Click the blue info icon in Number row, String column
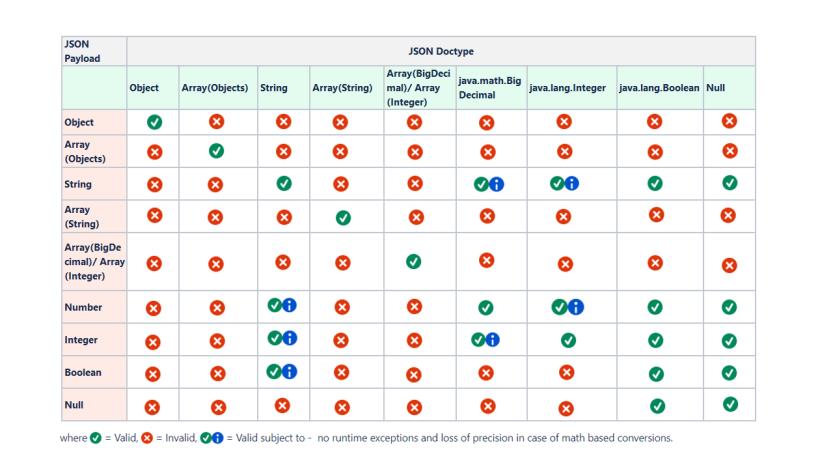 (x=290, y=306)
